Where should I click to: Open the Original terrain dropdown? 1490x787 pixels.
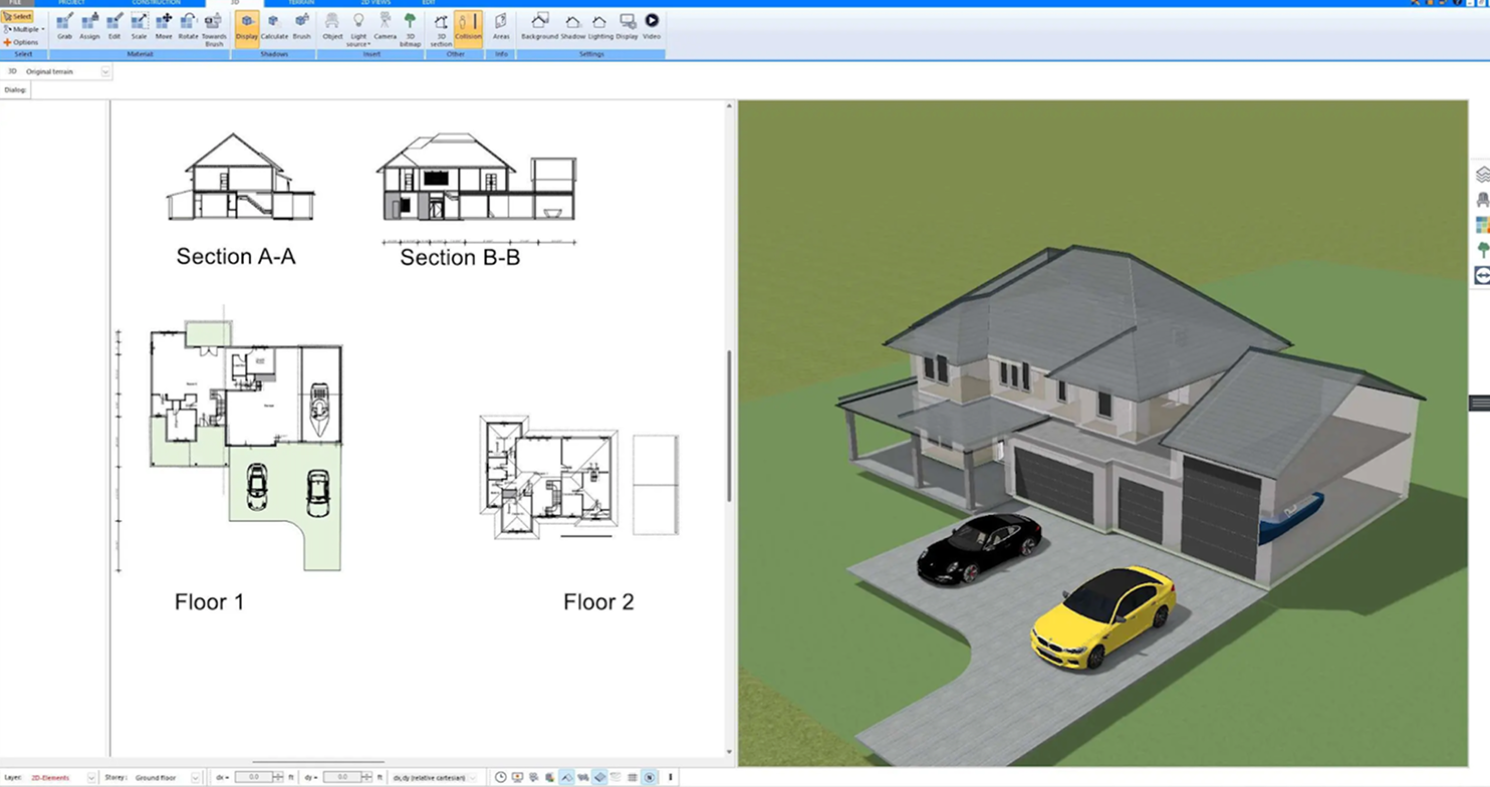coord(106,72)
